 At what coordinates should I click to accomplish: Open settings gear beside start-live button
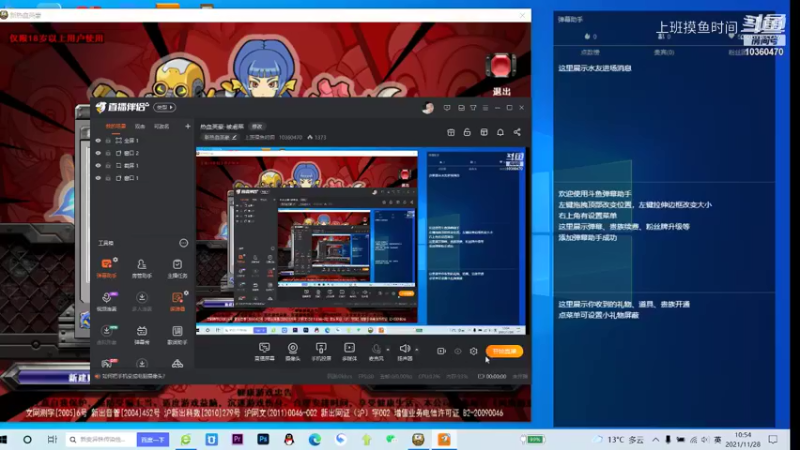[x=473, y=351]
